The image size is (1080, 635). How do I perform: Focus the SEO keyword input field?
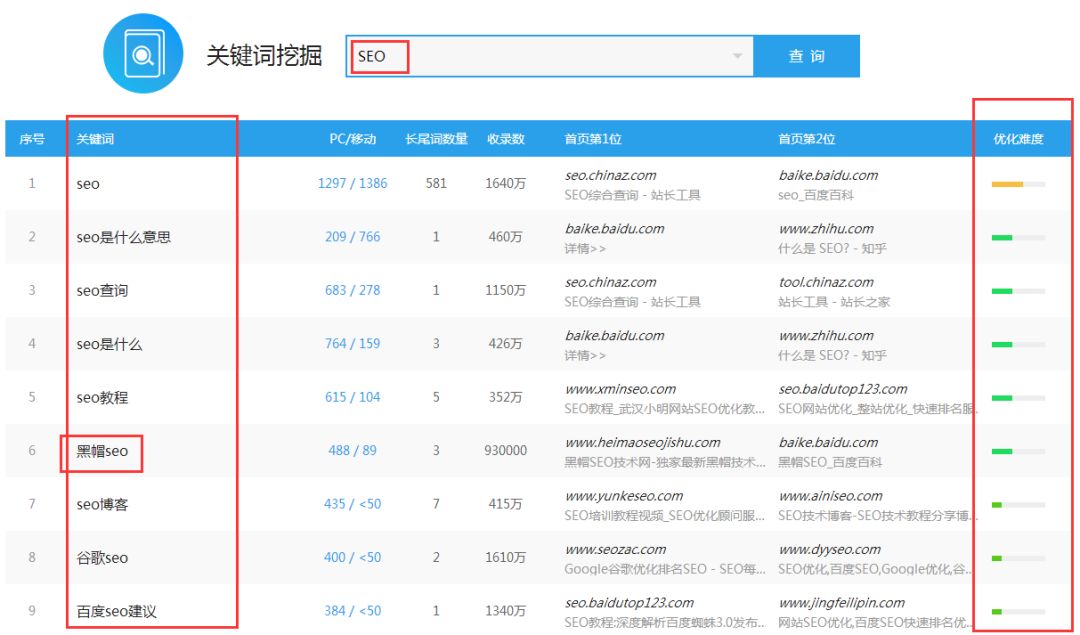[550, 56]
